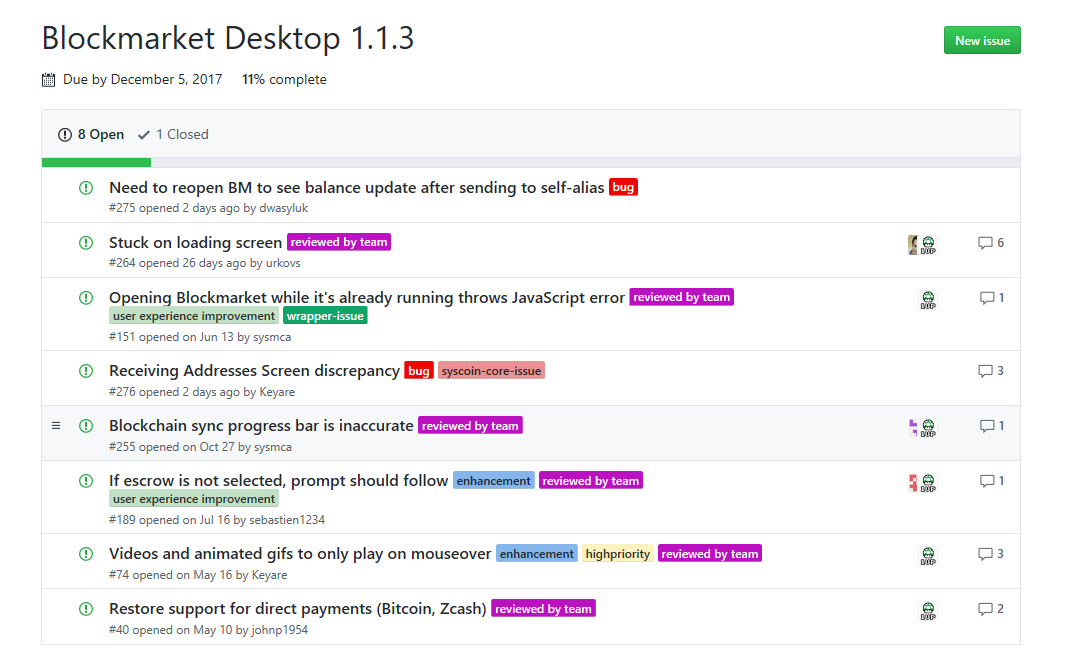The height and width of the screenshot is (671, 1074).
Task: Click open-issue icon for Restore support issue
Action: tap(86, 609)
